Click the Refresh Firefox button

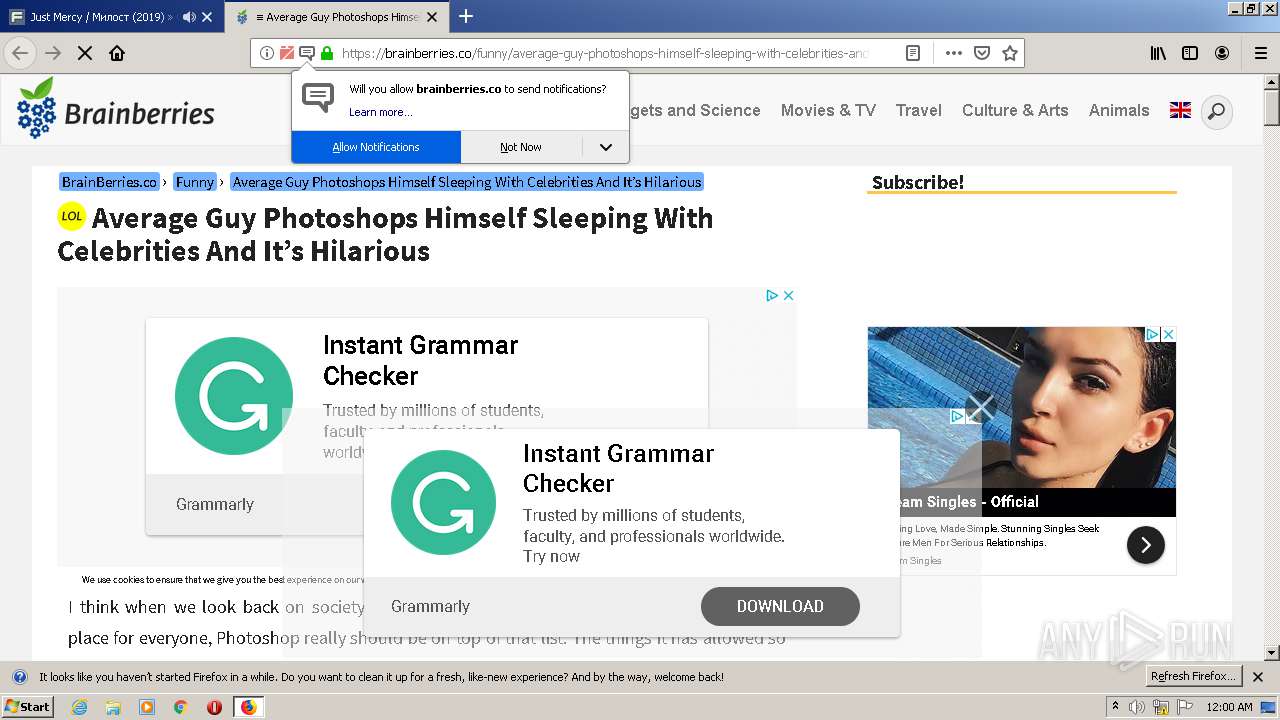[1194, 677]
